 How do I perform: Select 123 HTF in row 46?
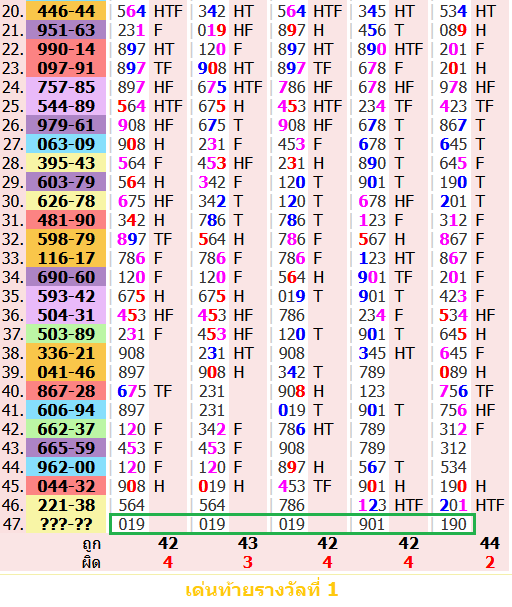click(391, 504)
